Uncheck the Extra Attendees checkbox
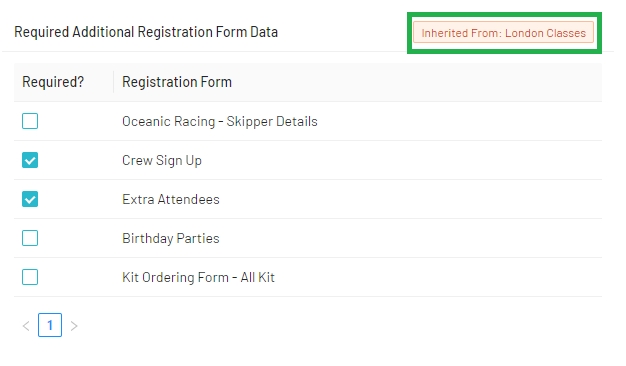 30,199
